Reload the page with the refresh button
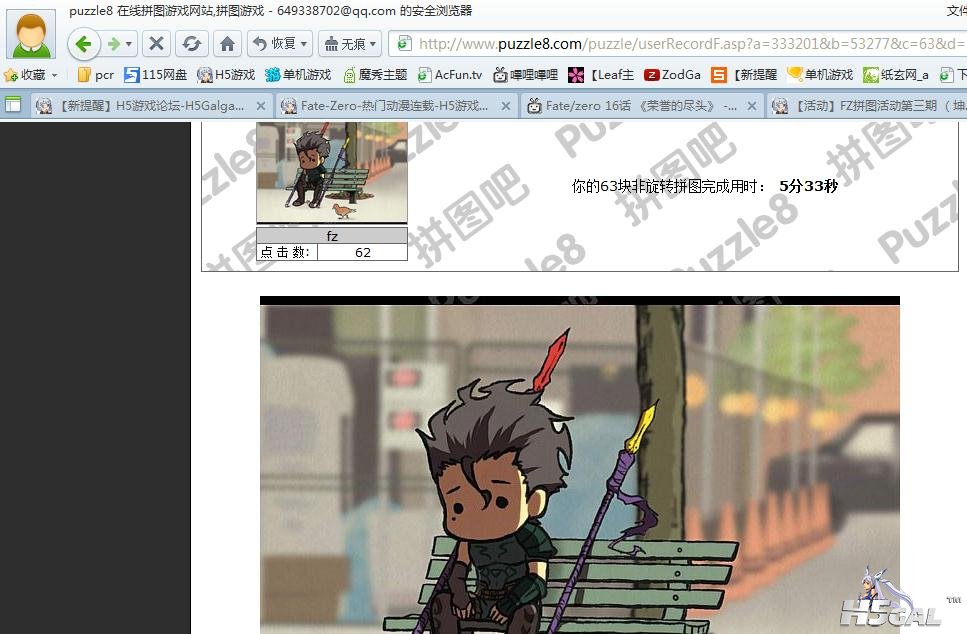This screenshot has height=634, width=967. 192,44
